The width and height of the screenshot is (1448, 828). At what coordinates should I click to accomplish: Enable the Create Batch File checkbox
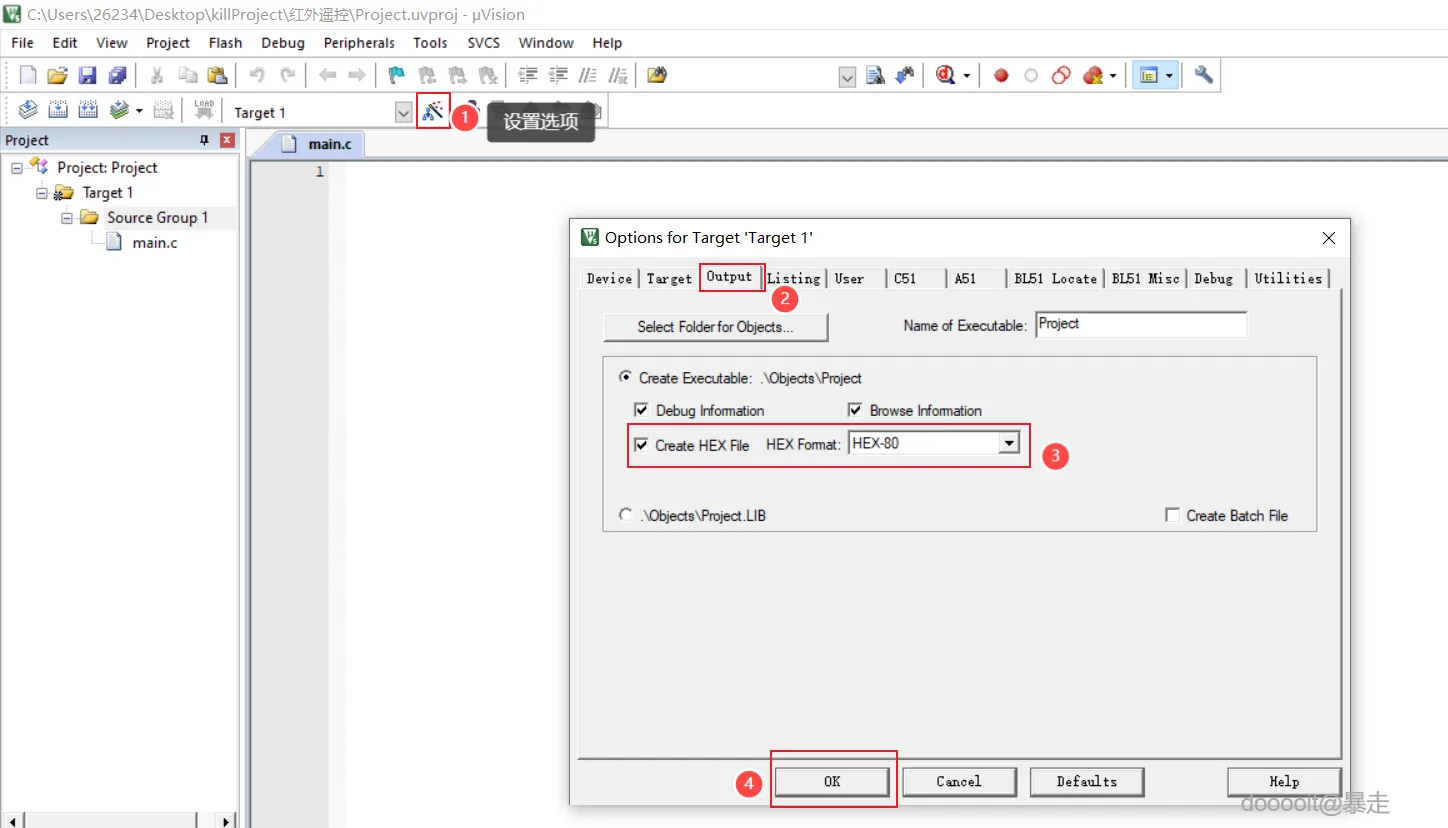click(x=1172, y=515)
